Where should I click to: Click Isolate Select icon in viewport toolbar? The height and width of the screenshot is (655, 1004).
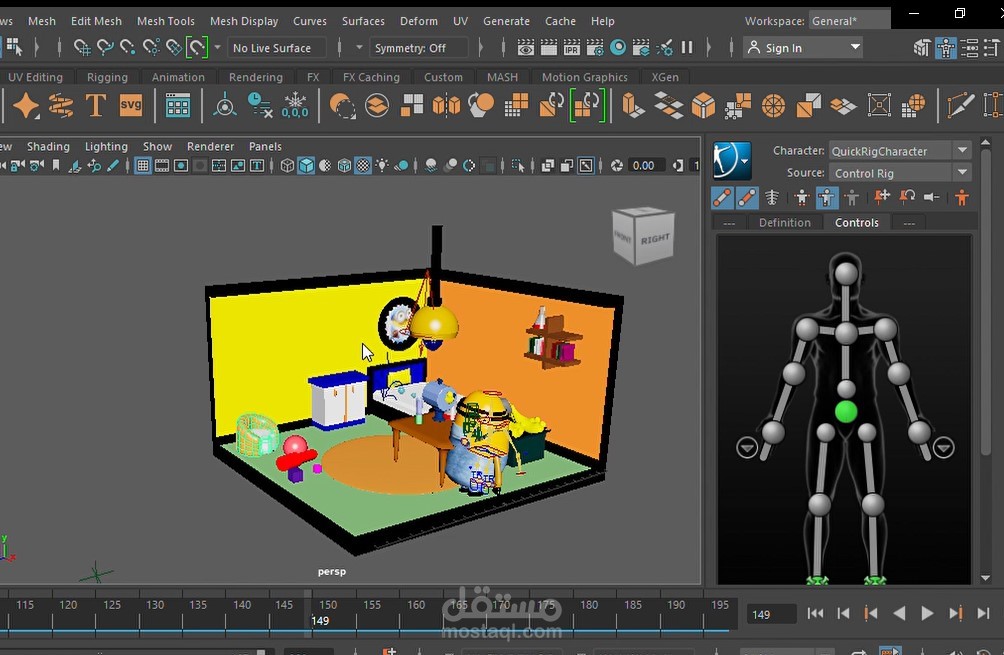518,166
